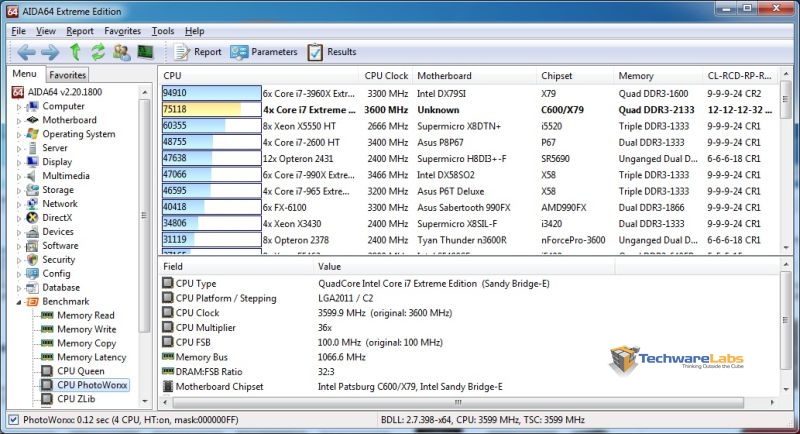
Task: Open the Parameters toolbar button
Action: click(264, 52)
